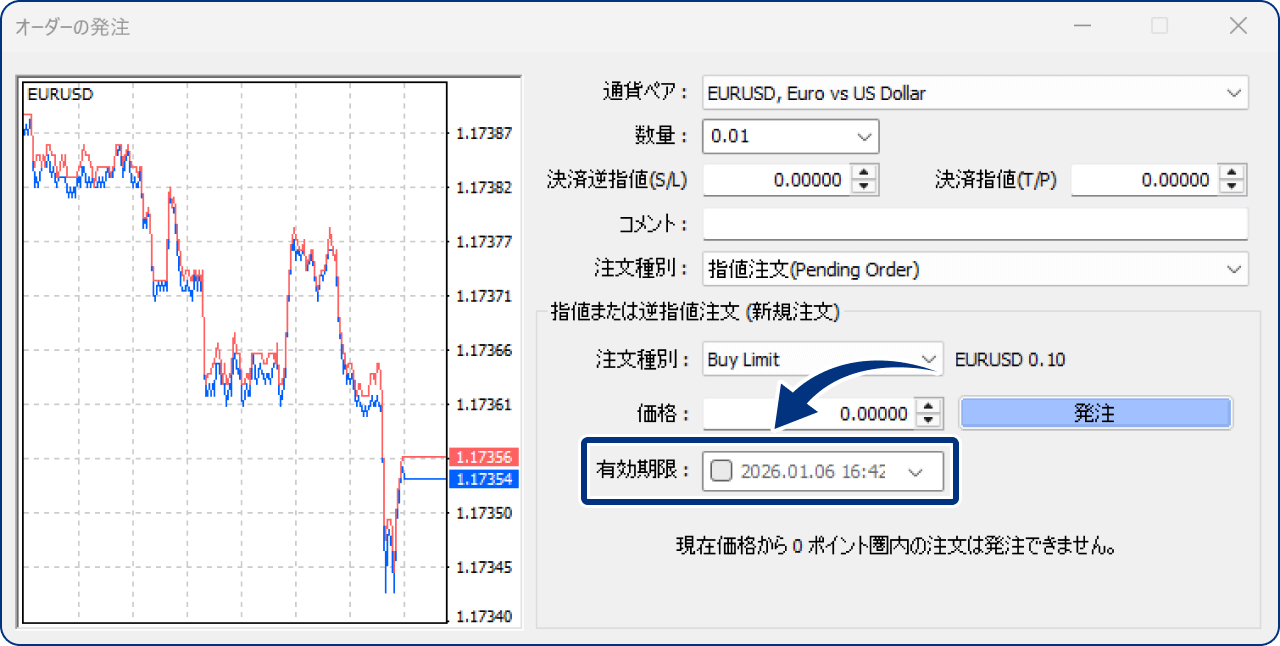
Task: Increase the 決済逆指値(S/L) value
Action: [865, 174]
